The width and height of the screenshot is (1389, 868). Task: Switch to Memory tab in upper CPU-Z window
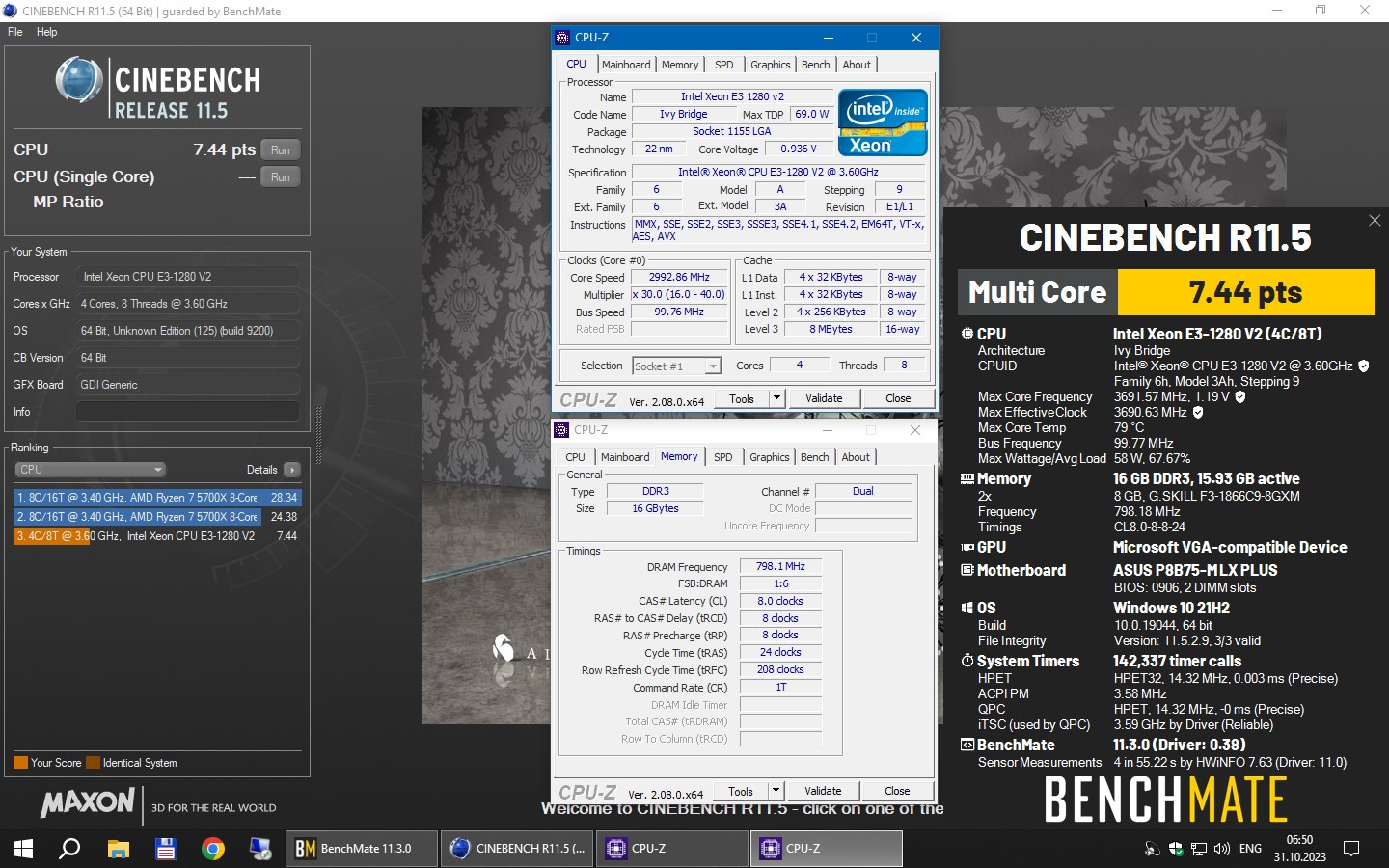(680, 65)
